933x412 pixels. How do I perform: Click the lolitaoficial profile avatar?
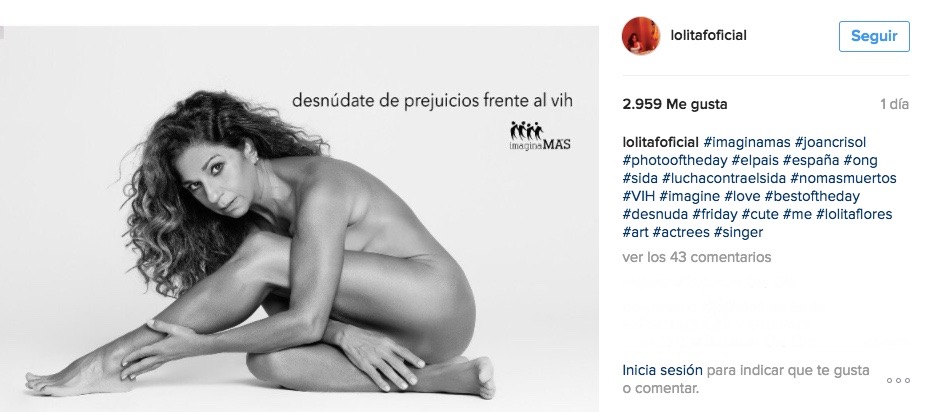click(641, 36)
